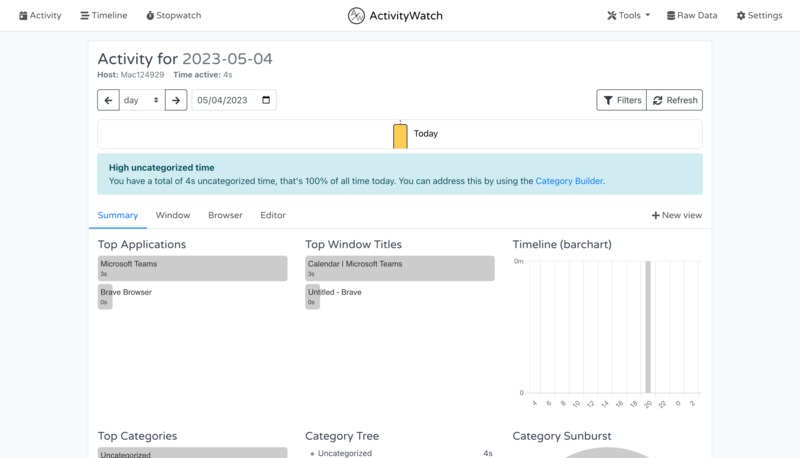Click the gray bar in Timeline barchart
Screen dimensions: 800x458
click(648, 327)
